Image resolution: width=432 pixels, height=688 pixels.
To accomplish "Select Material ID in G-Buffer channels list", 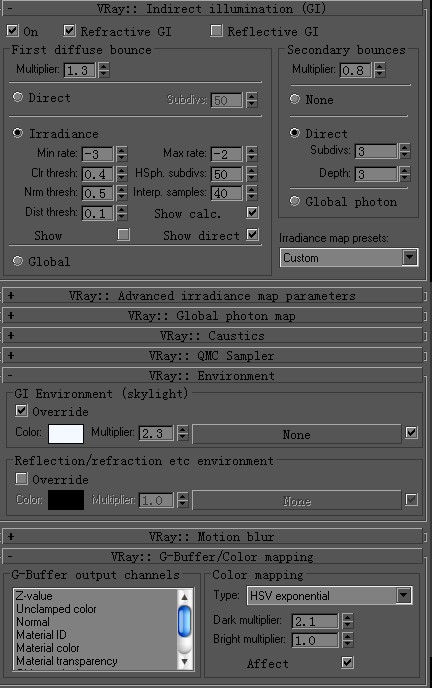I will [41, 635].
